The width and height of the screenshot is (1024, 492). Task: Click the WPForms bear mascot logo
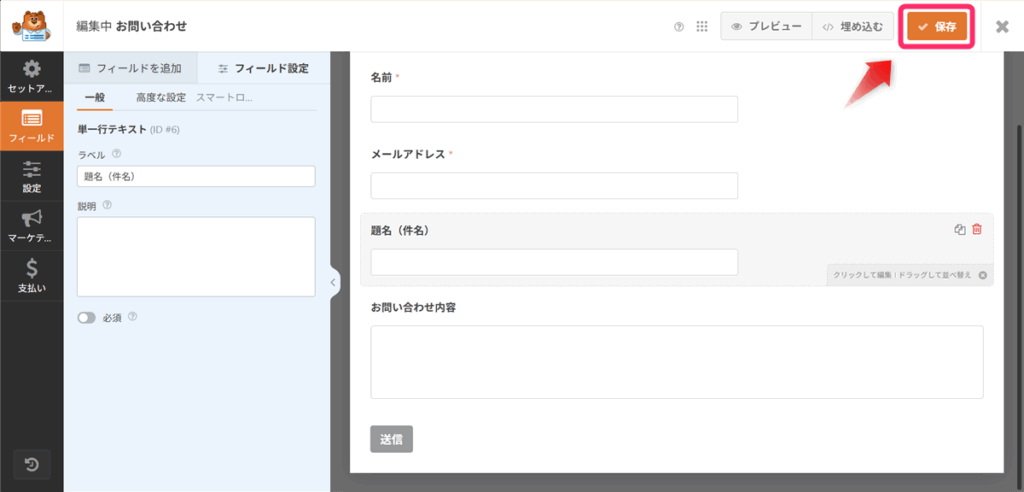tap(31, 26)
